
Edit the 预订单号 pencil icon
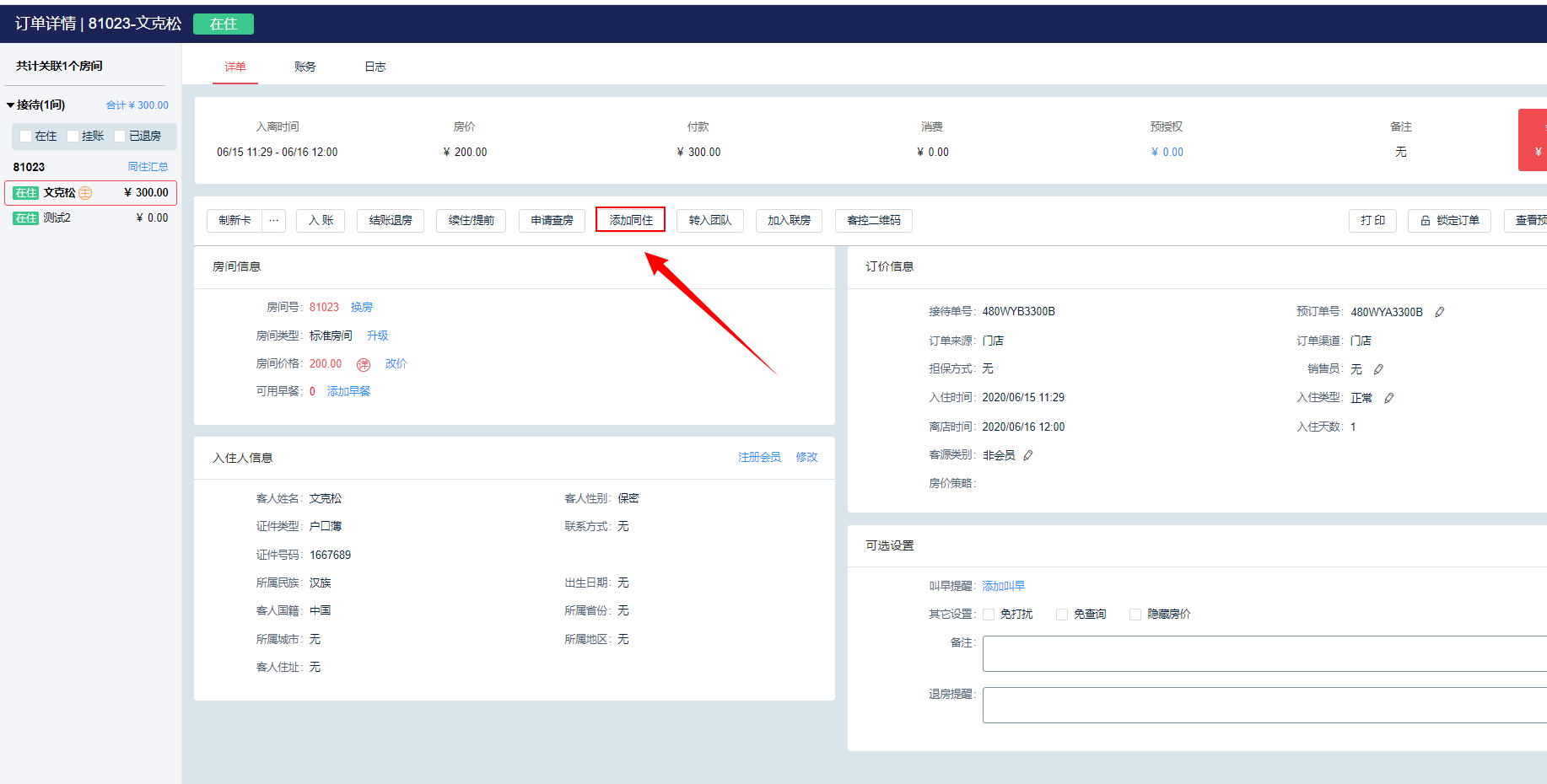click(x=1440, y=312)
